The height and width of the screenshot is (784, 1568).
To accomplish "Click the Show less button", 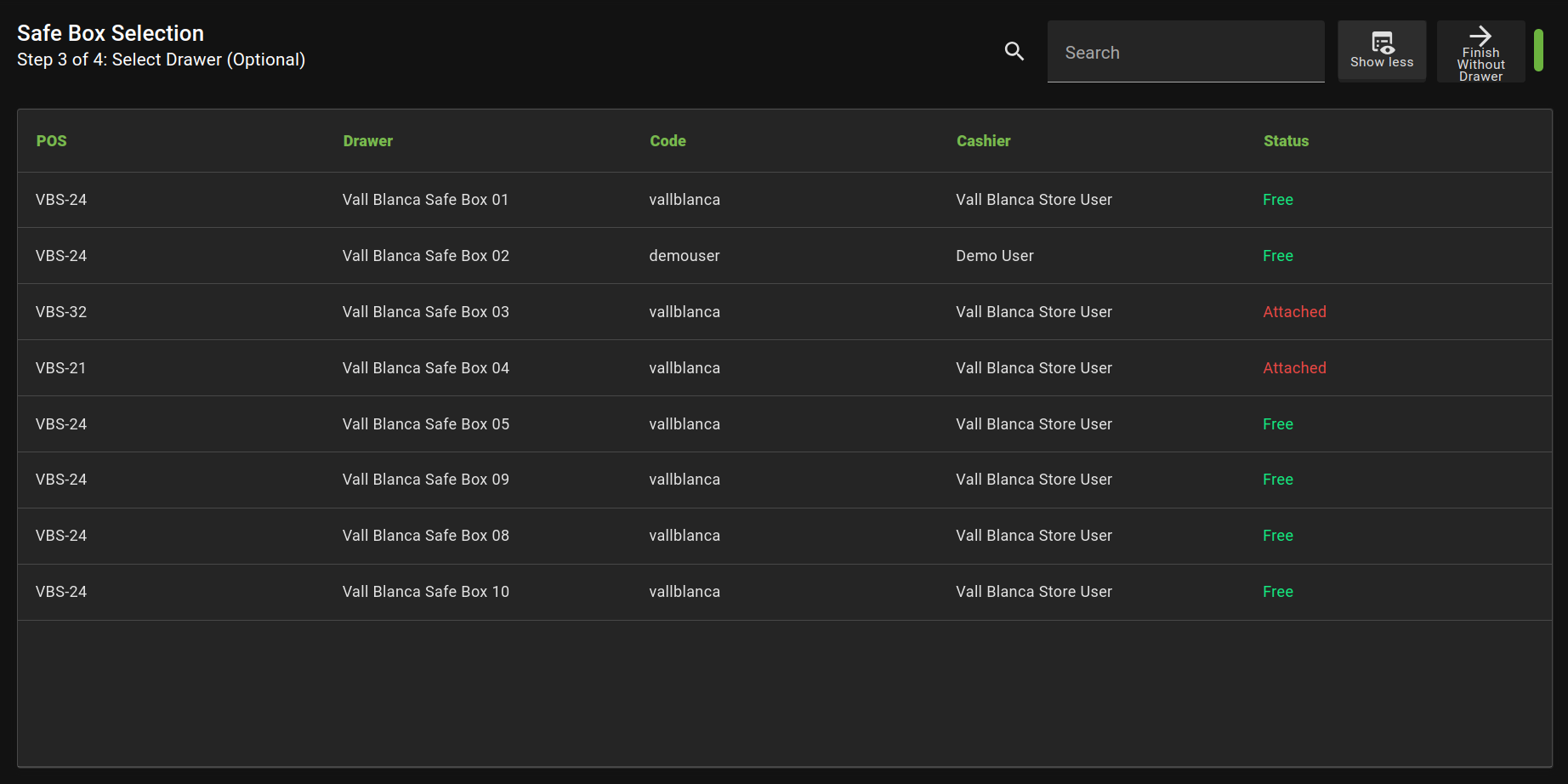I will pos(1381,51).
